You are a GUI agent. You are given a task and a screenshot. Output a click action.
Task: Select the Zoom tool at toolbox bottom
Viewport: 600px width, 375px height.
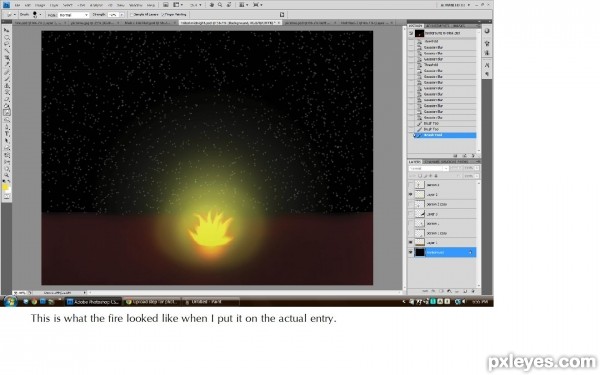click(x=7, y=176)
